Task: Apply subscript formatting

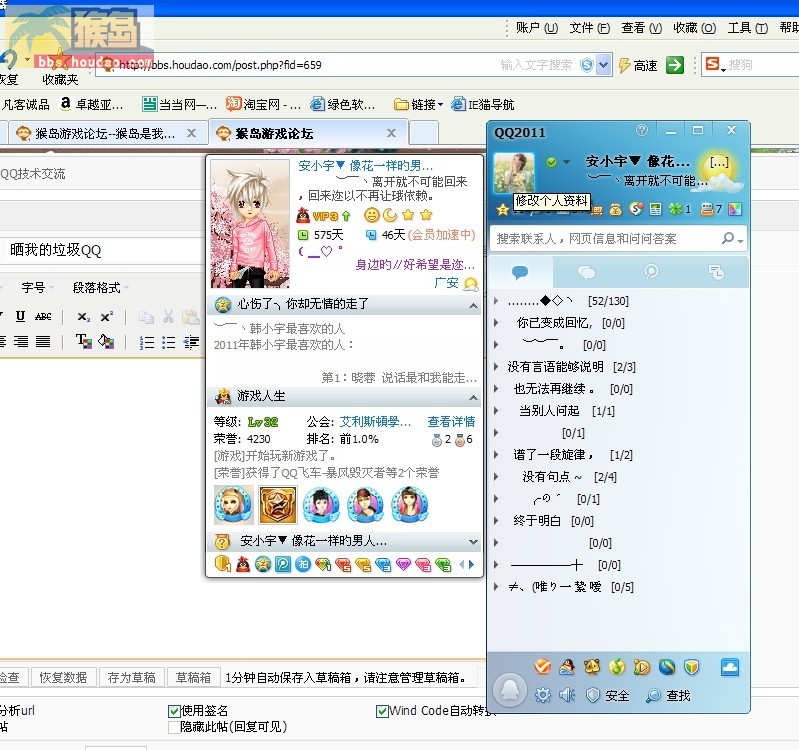Action: (84, 317)
